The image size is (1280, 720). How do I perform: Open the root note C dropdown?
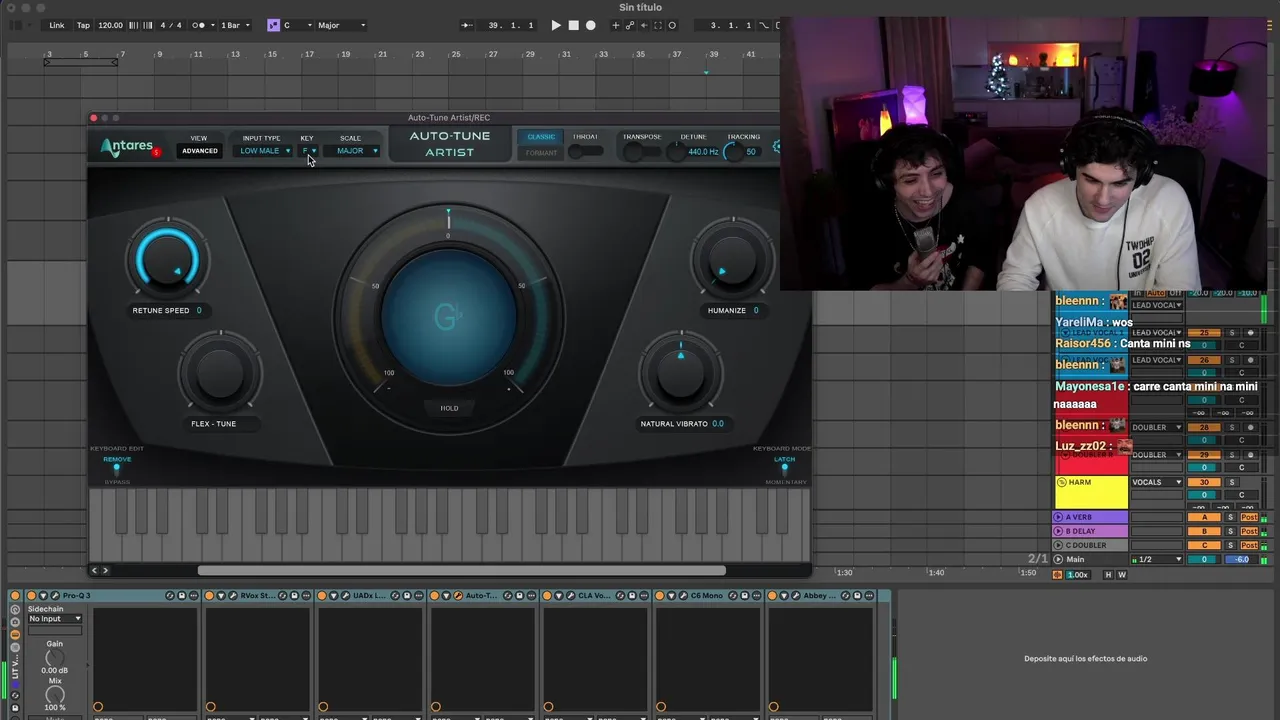[298, 25]
